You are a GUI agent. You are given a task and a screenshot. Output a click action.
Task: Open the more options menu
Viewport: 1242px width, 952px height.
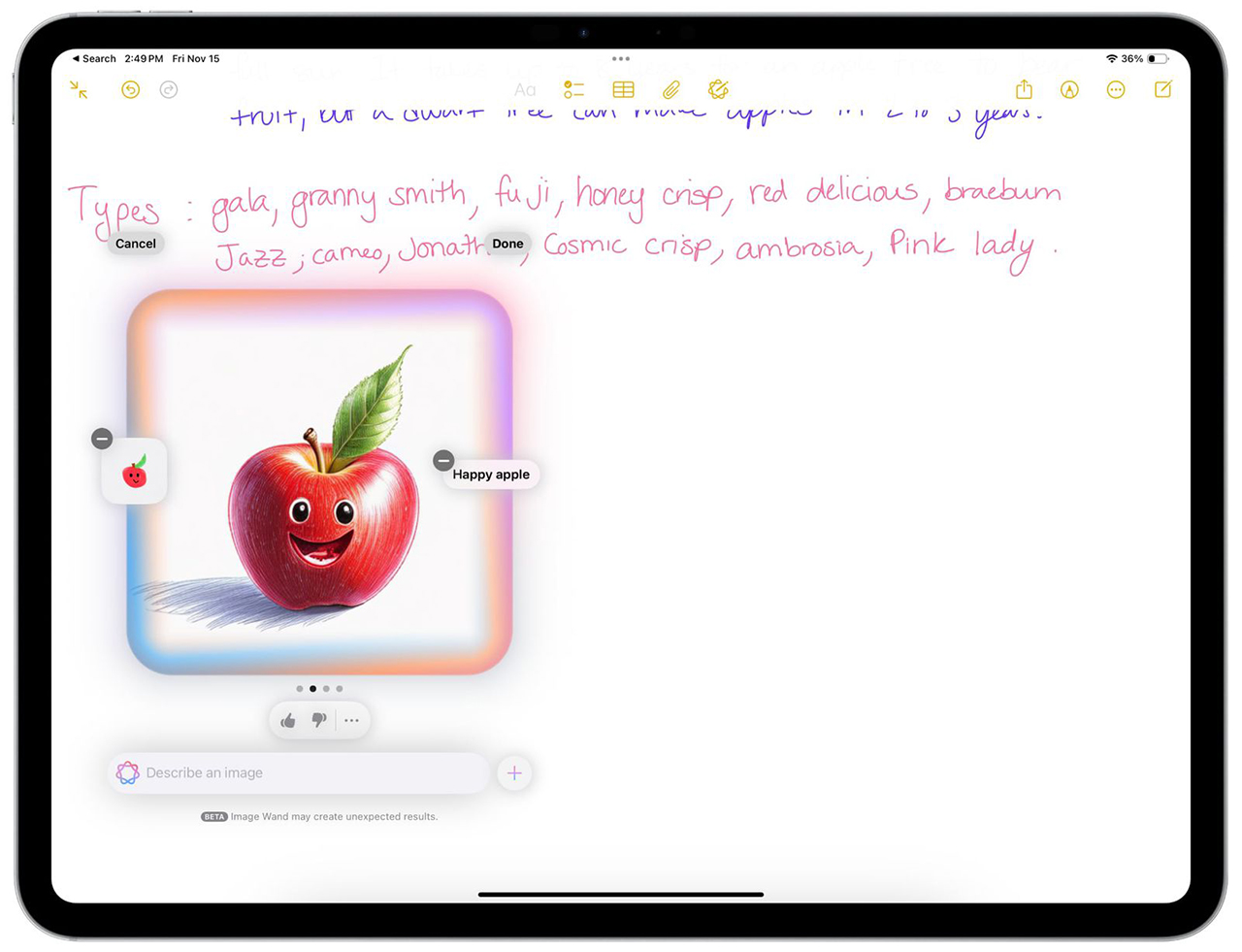click(1115, 89)
